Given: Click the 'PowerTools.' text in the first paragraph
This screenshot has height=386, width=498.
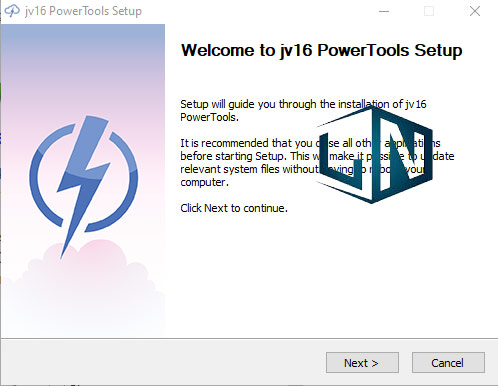Looking at the screenshot, I should 209,117.
